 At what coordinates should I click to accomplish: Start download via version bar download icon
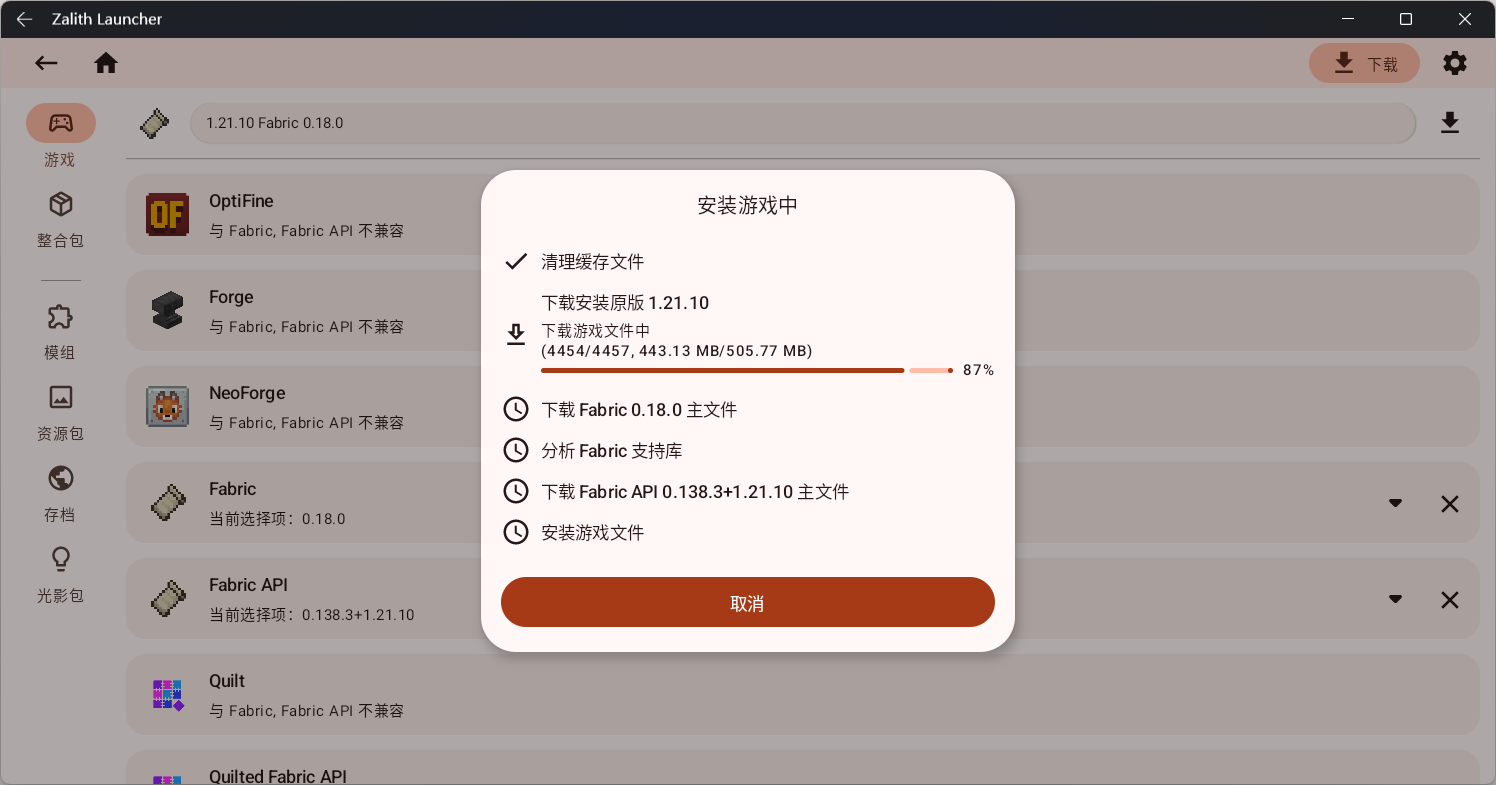tap(1450, 122)
